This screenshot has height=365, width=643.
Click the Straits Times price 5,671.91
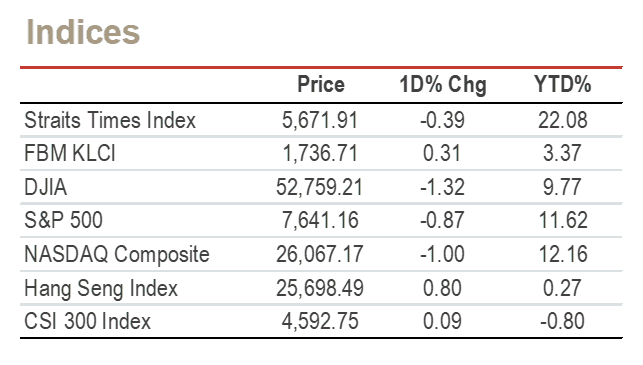click(x=320, y=121)
